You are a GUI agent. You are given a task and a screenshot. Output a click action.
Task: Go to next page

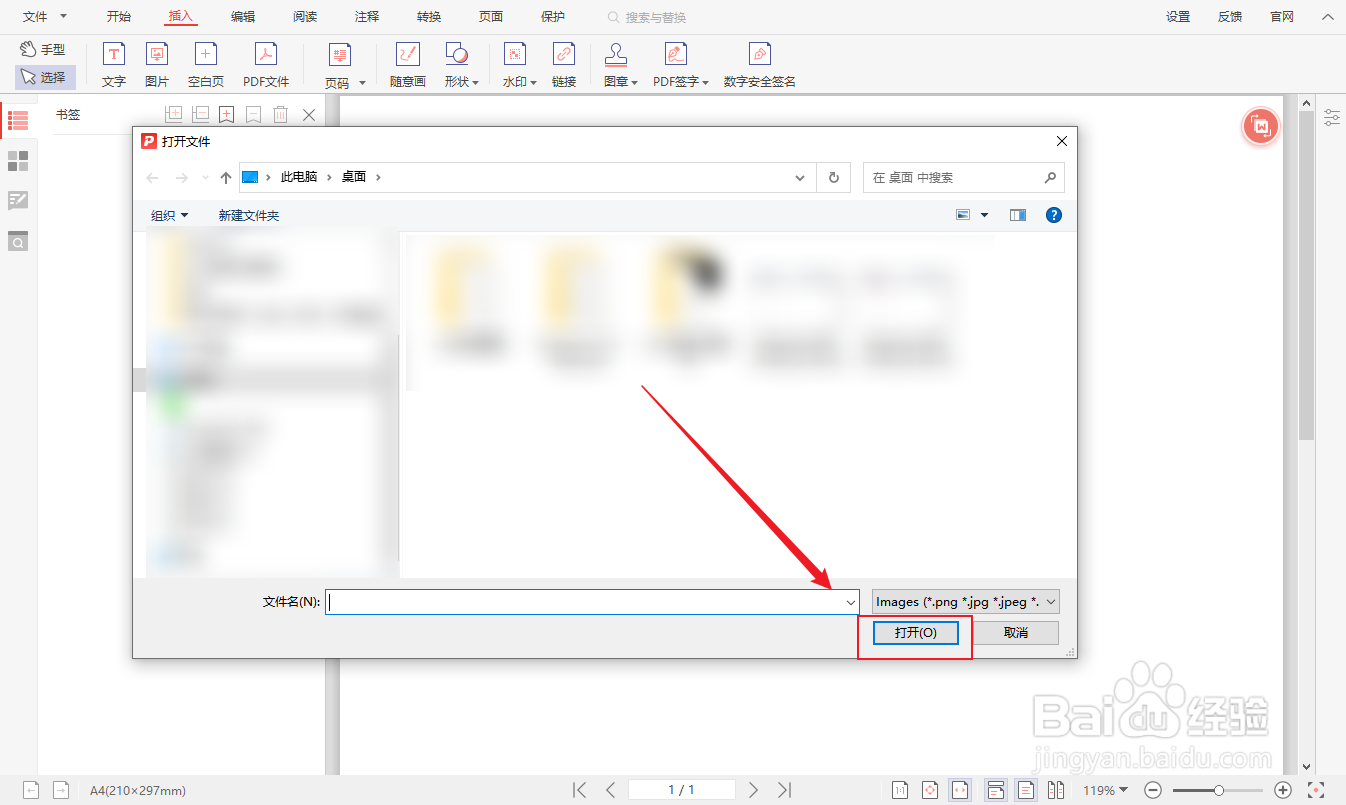[x=754, y=790]
